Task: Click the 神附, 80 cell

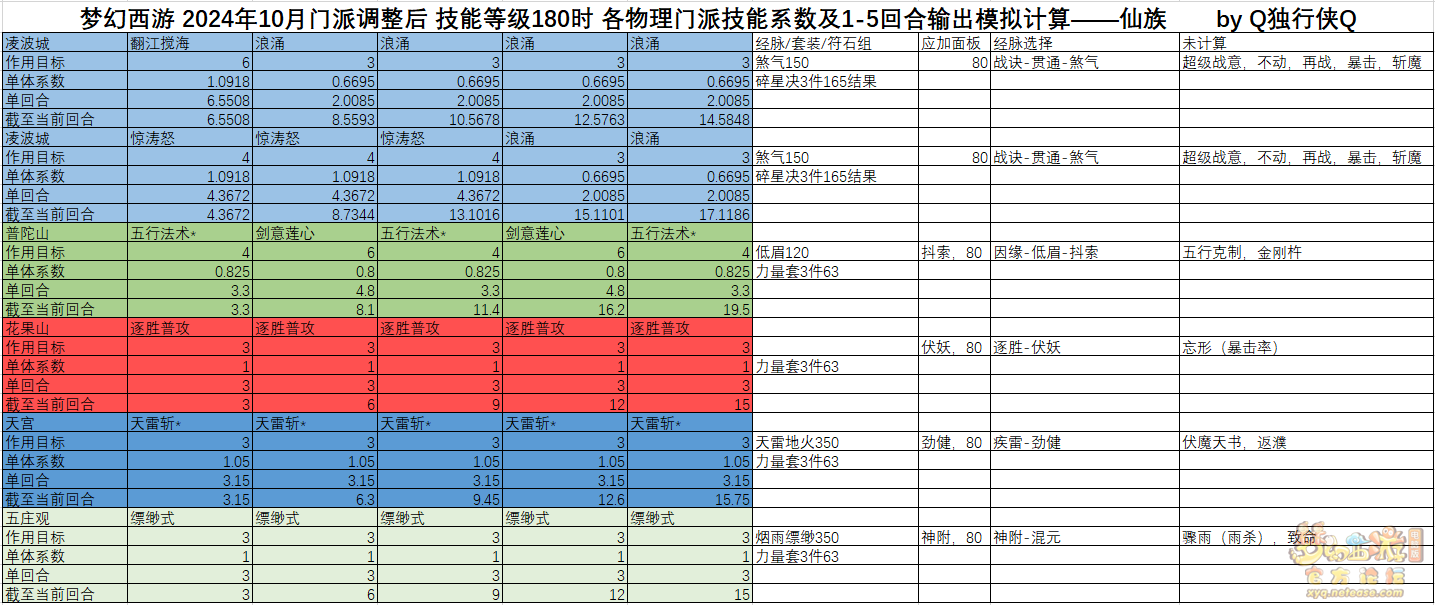Action: (954, 537)
